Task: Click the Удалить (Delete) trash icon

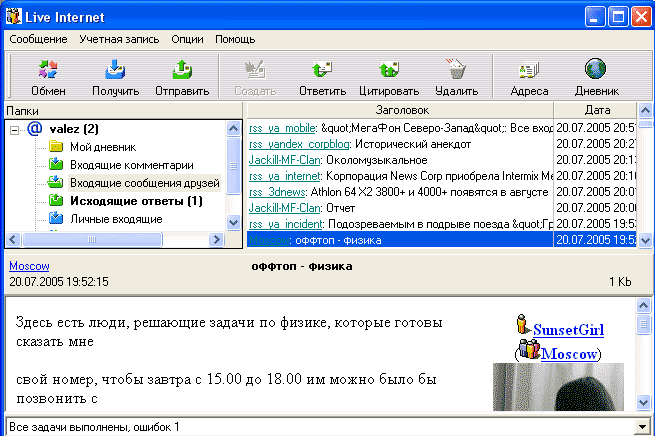Action: [x=457, y=71]
